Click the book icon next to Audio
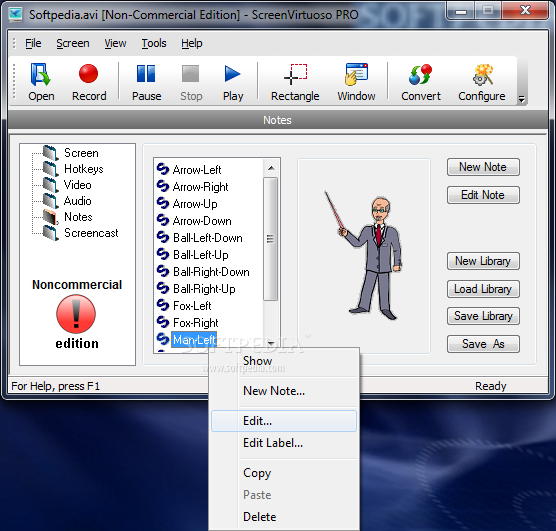Viewport: 556px width, 531px height. 51,201
